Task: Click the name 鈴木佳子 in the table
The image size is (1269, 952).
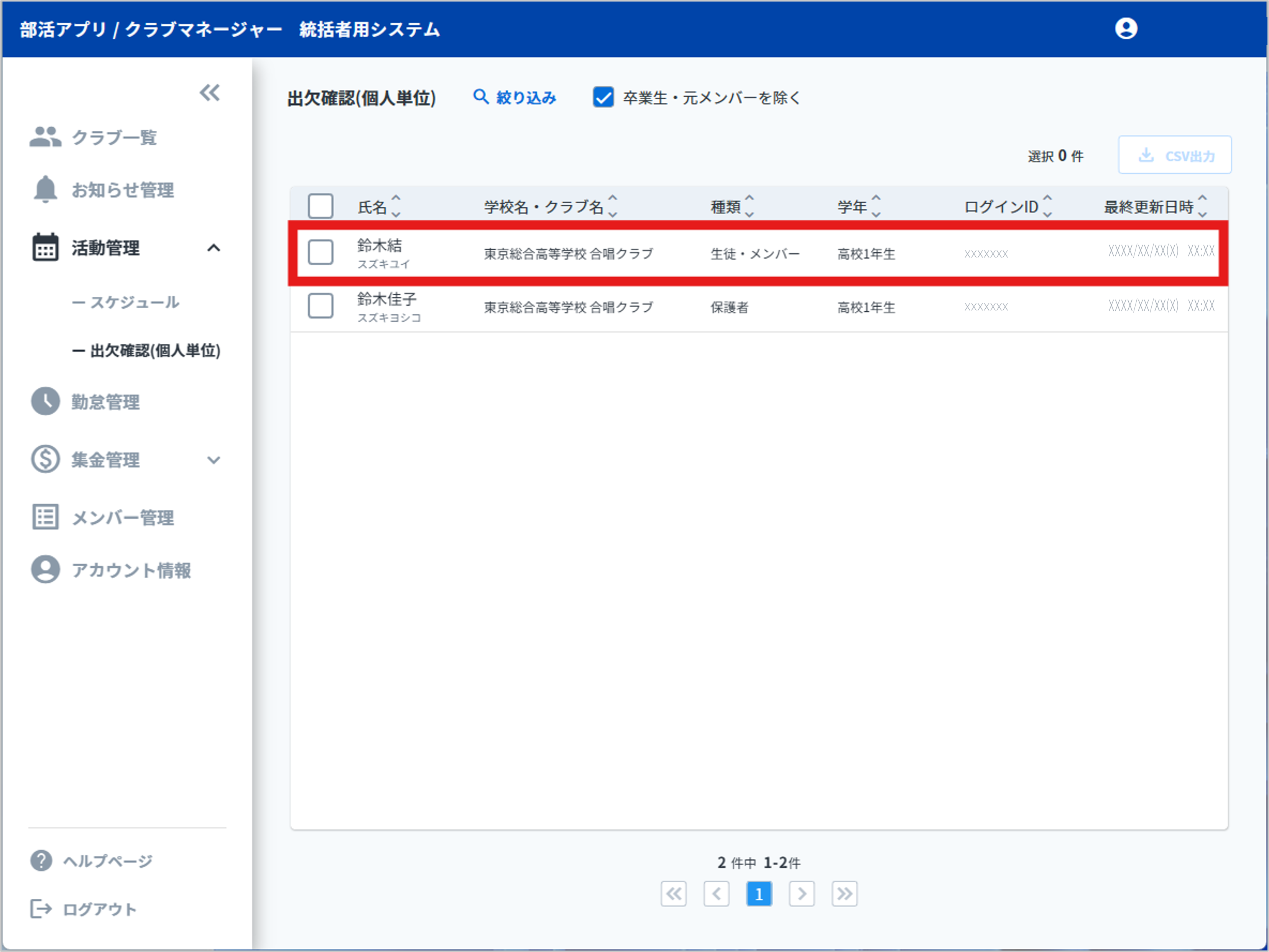Action: [387, 298]
